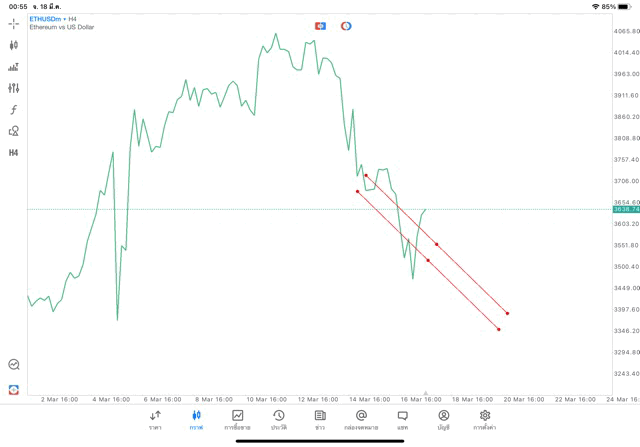Viewport: 640px width, 447px height.
Task: Open the กล่องจดหมาย (Mailbox) tab
Action: (361, 420)
